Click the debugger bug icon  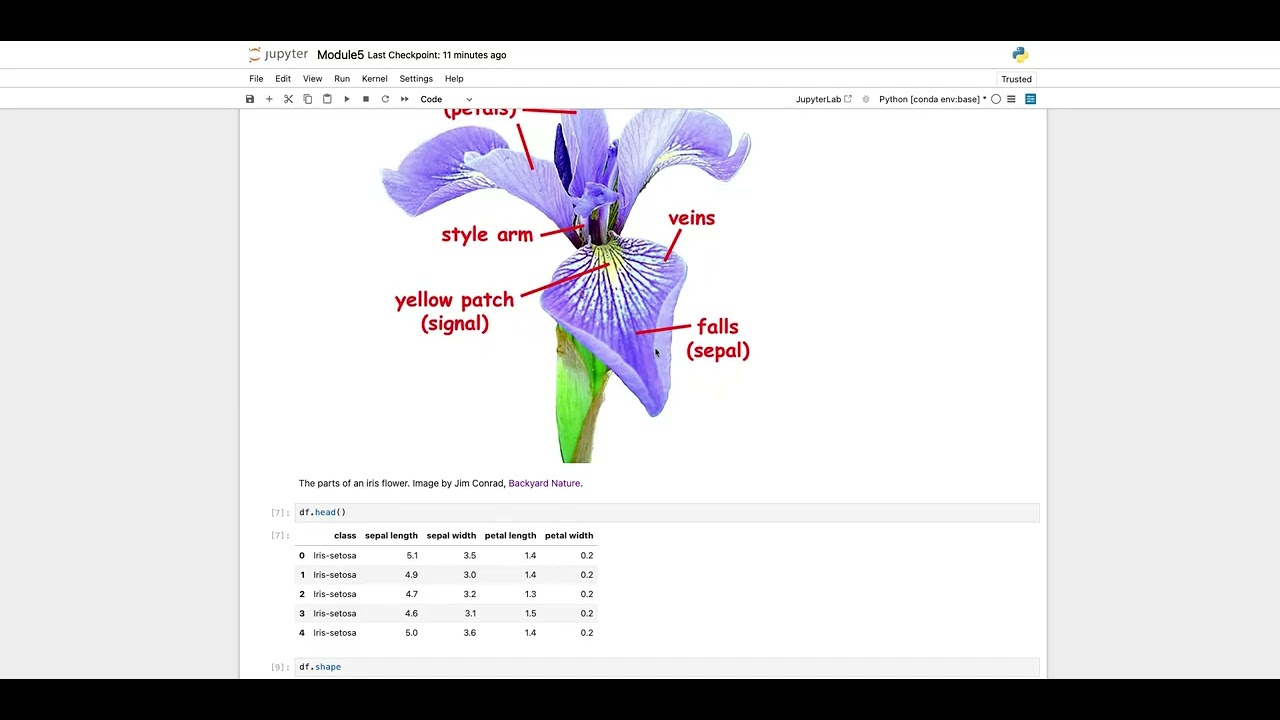click(865, 99)
